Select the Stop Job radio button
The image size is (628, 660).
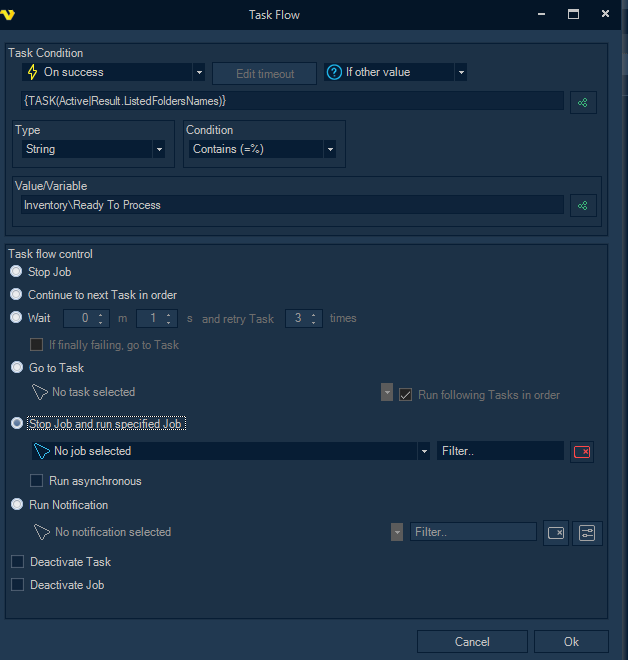point(16,272)
